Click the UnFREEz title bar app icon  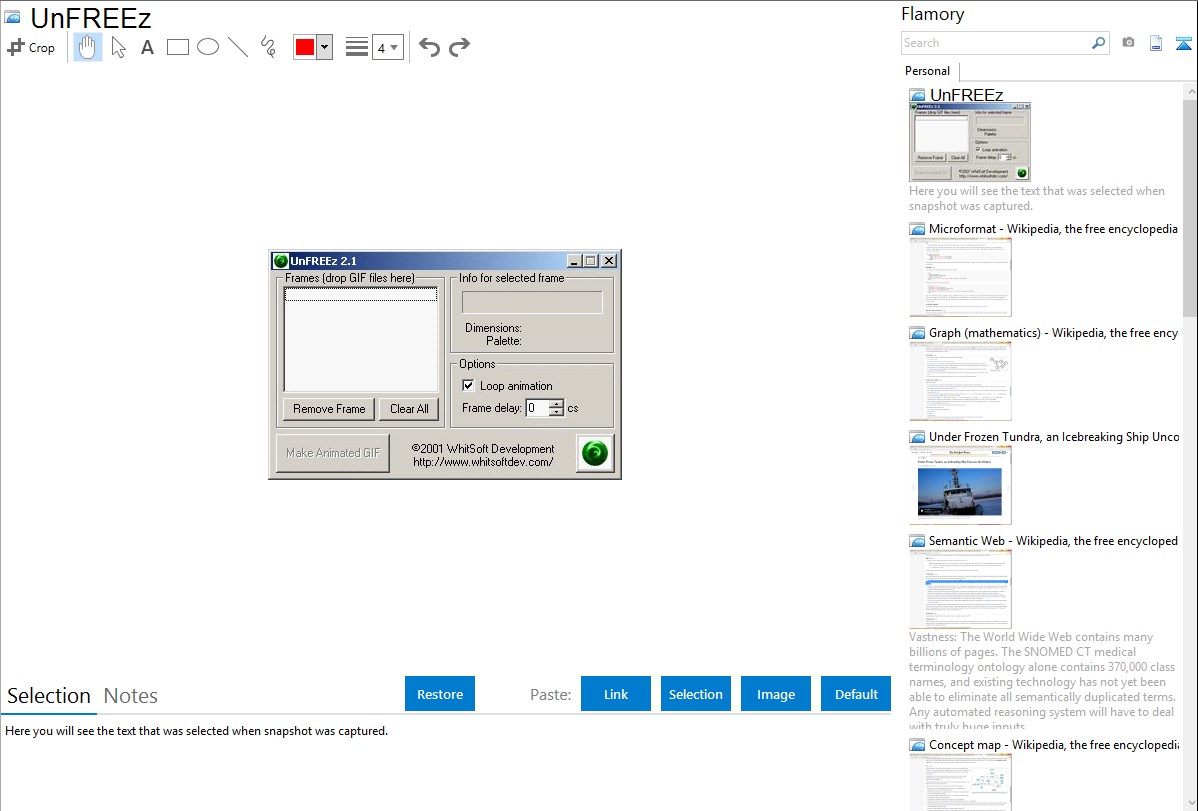[x=280, y=261]
